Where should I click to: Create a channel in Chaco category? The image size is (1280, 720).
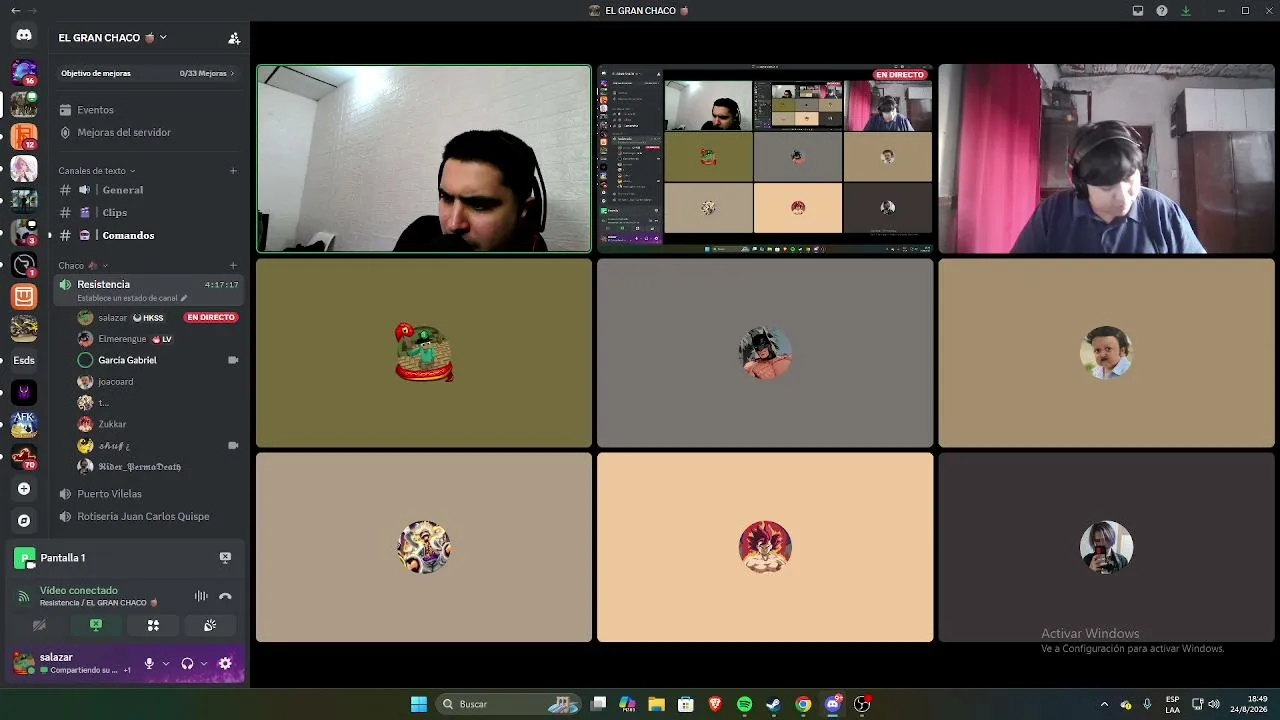[233, 265]
